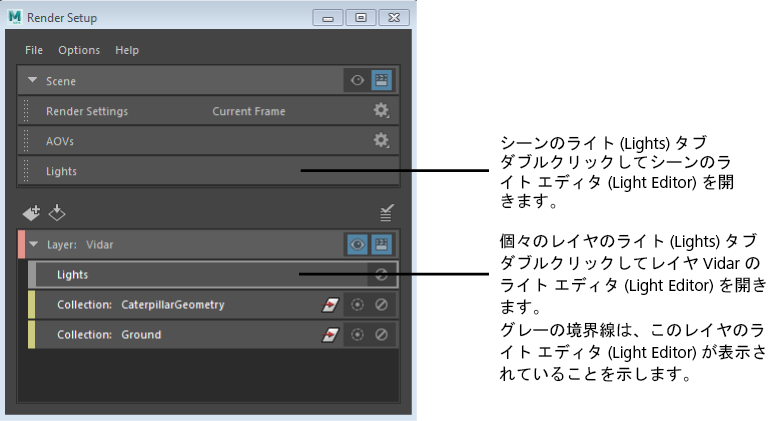Add override on Ground collection

tap(330, 335)
